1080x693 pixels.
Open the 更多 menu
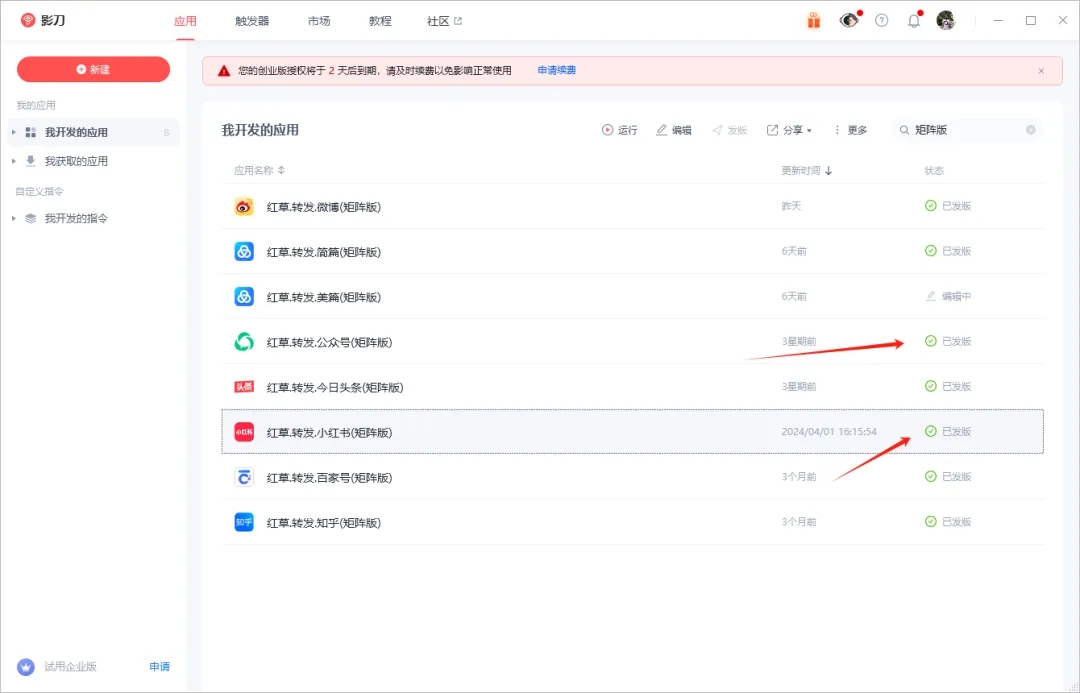click(850, 130)
